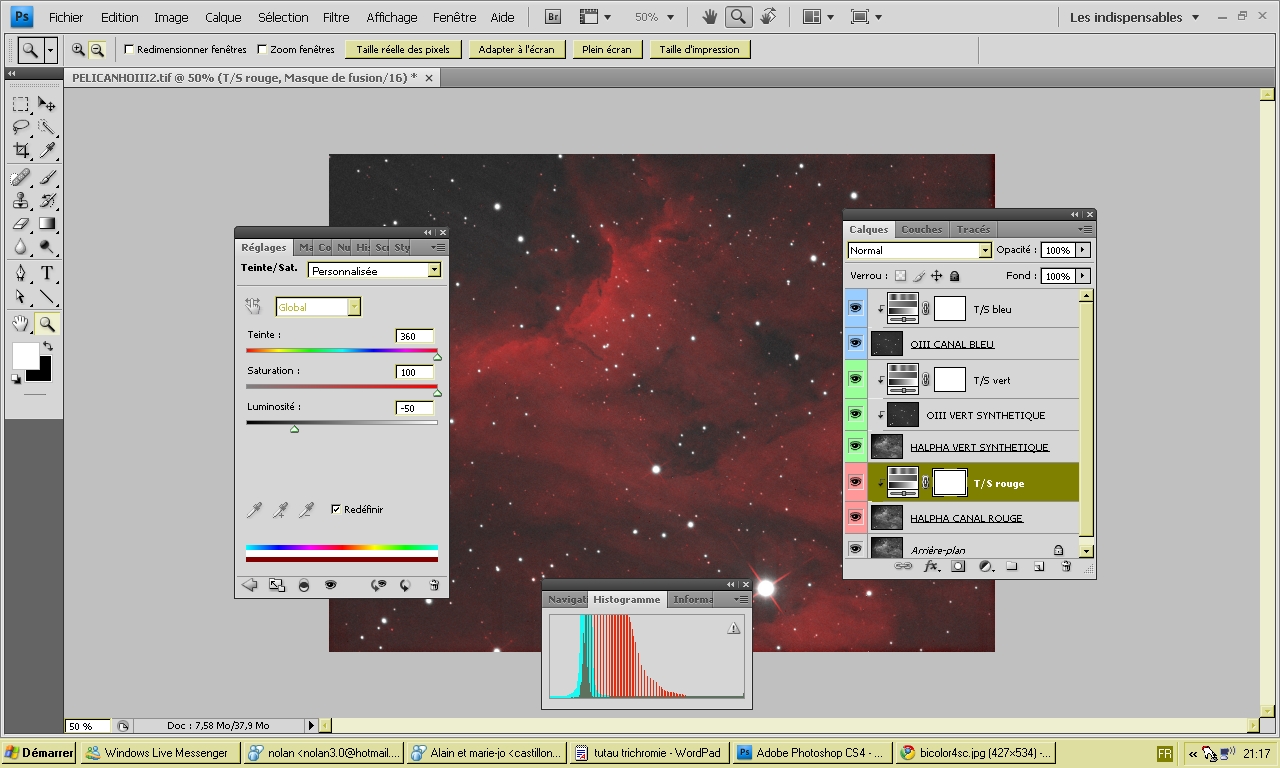This screenshot has width=1280, height=768.
Task: Click the Adapter à l'écran button
Action: [516, 49]
